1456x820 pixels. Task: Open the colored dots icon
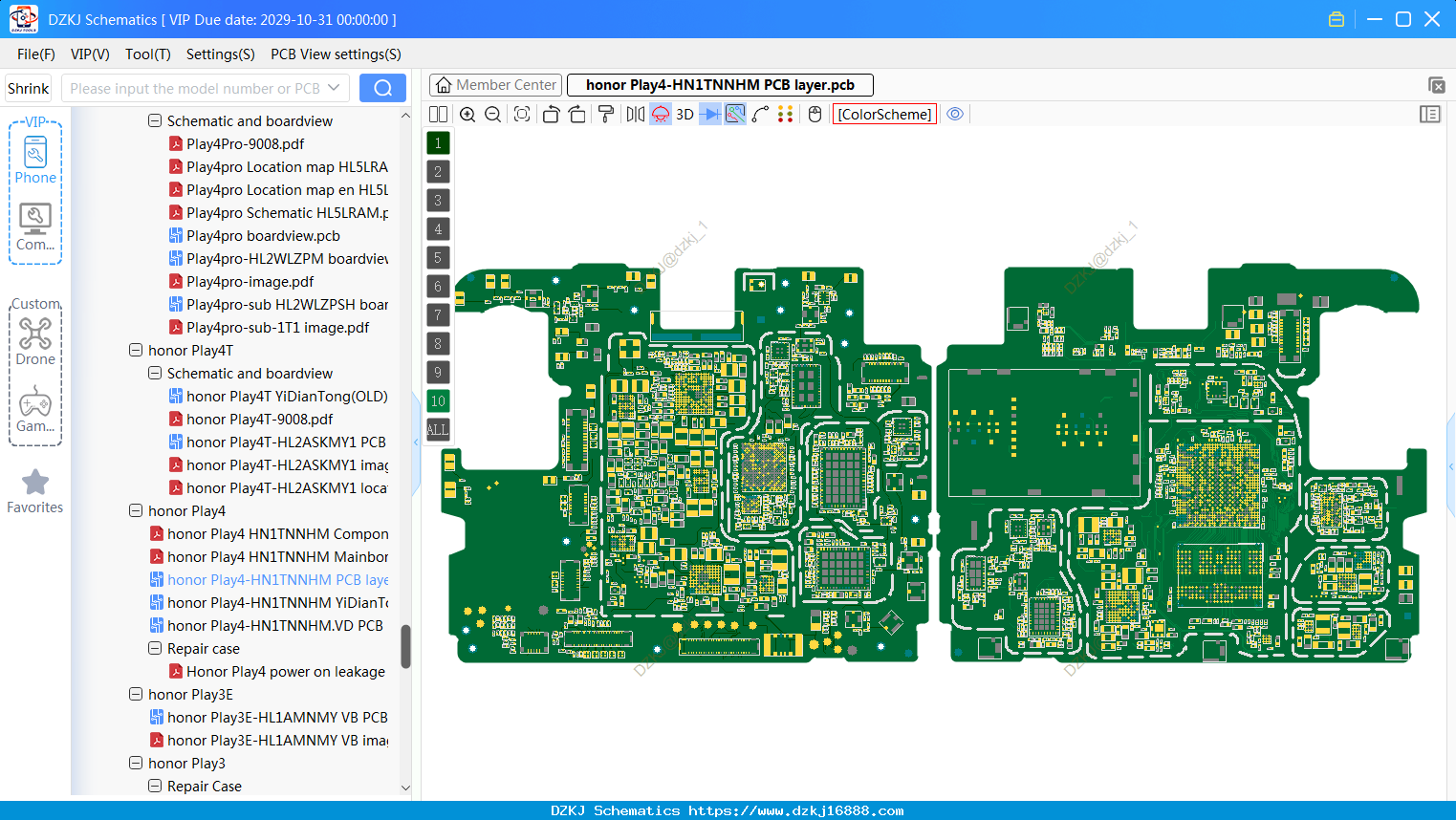tap(785, 114)
